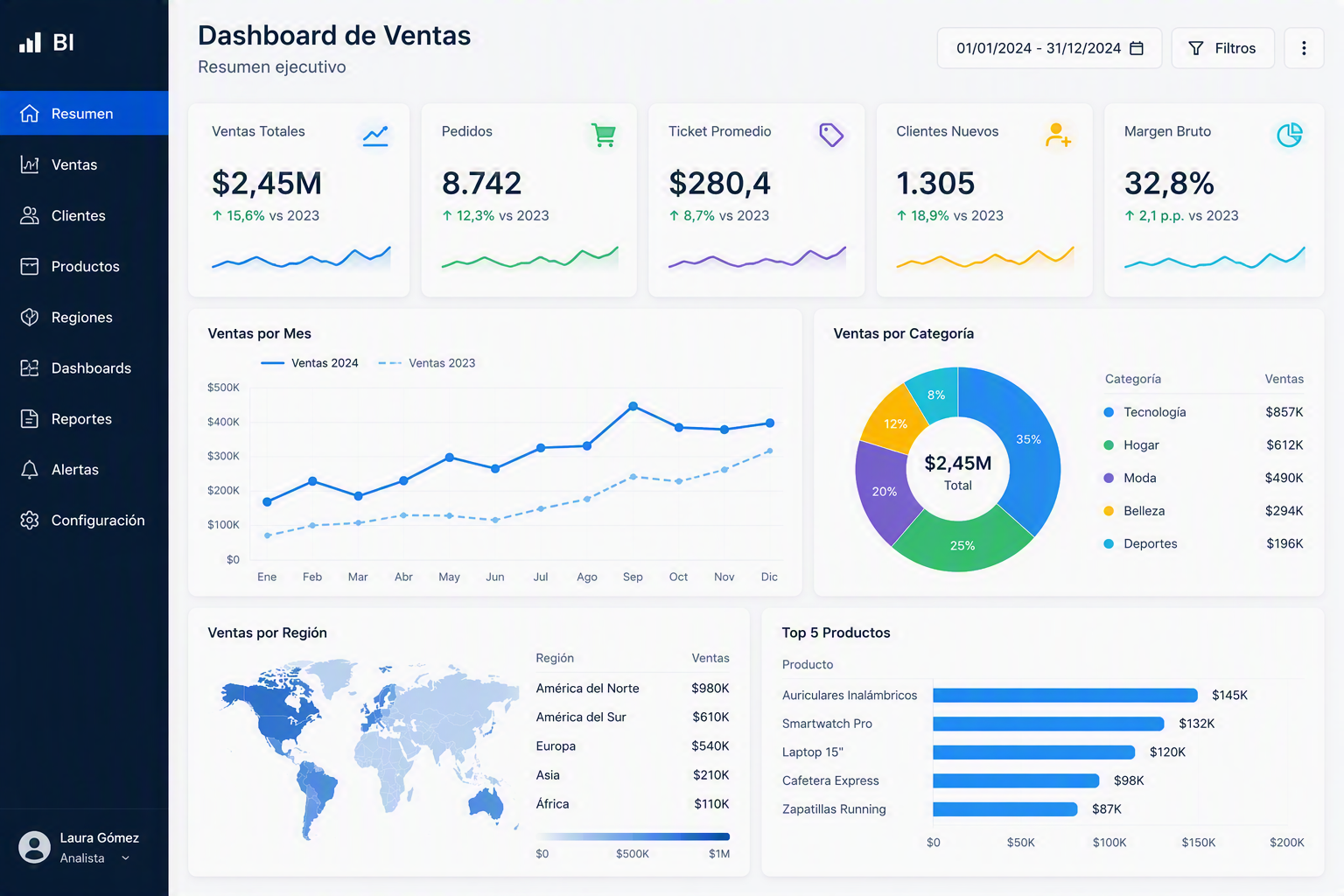Click the Ticket Promedio tag icon
1344x896 pixels.
click(x=831, y=135)
